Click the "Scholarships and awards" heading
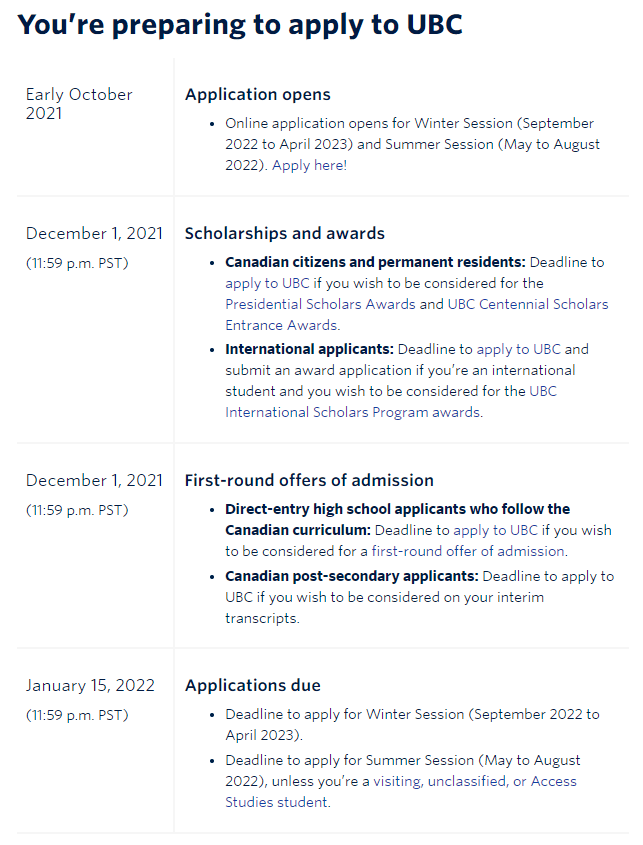643x845 pixels. coord(285,233)
